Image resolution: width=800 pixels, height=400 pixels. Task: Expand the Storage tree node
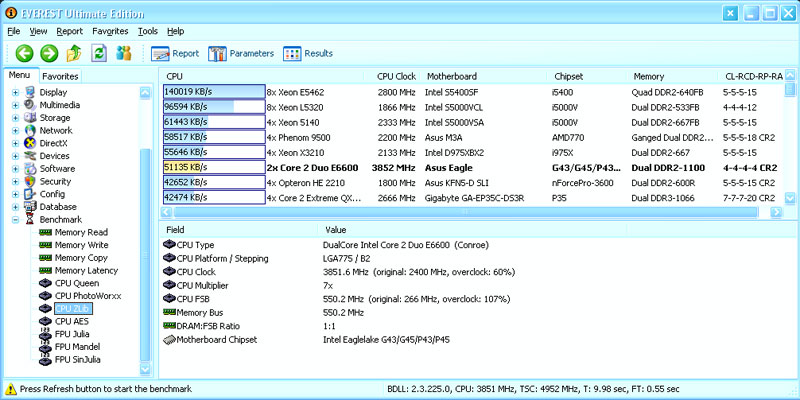15,118
